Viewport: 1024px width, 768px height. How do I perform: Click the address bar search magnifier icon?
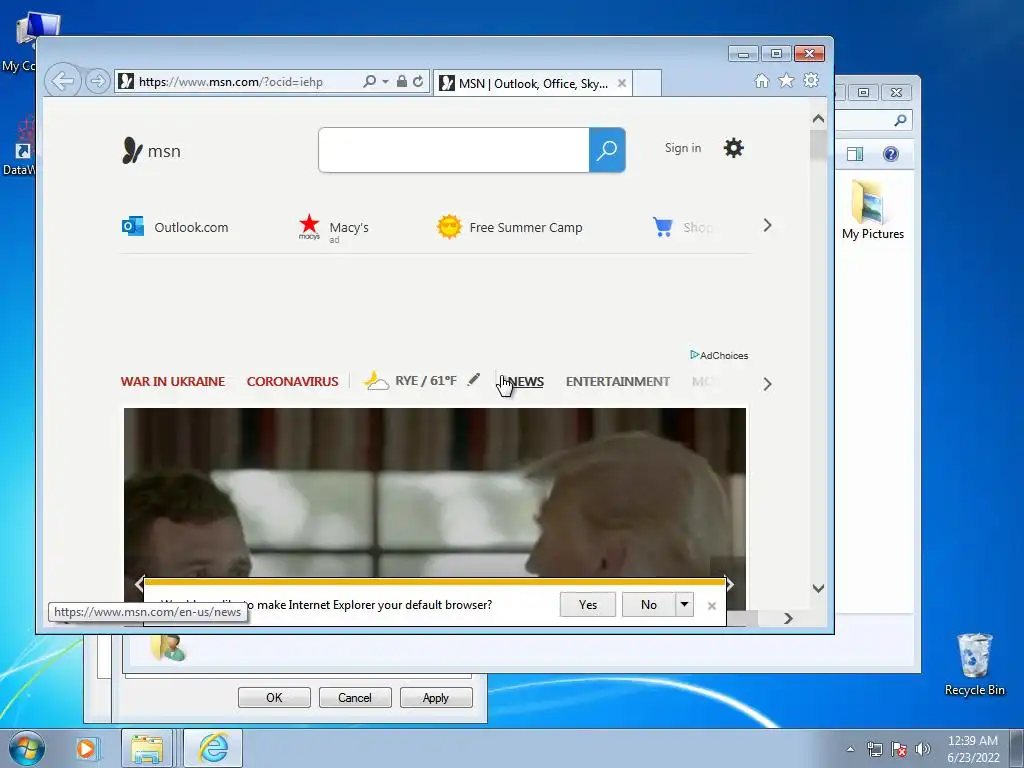[370, 82]
